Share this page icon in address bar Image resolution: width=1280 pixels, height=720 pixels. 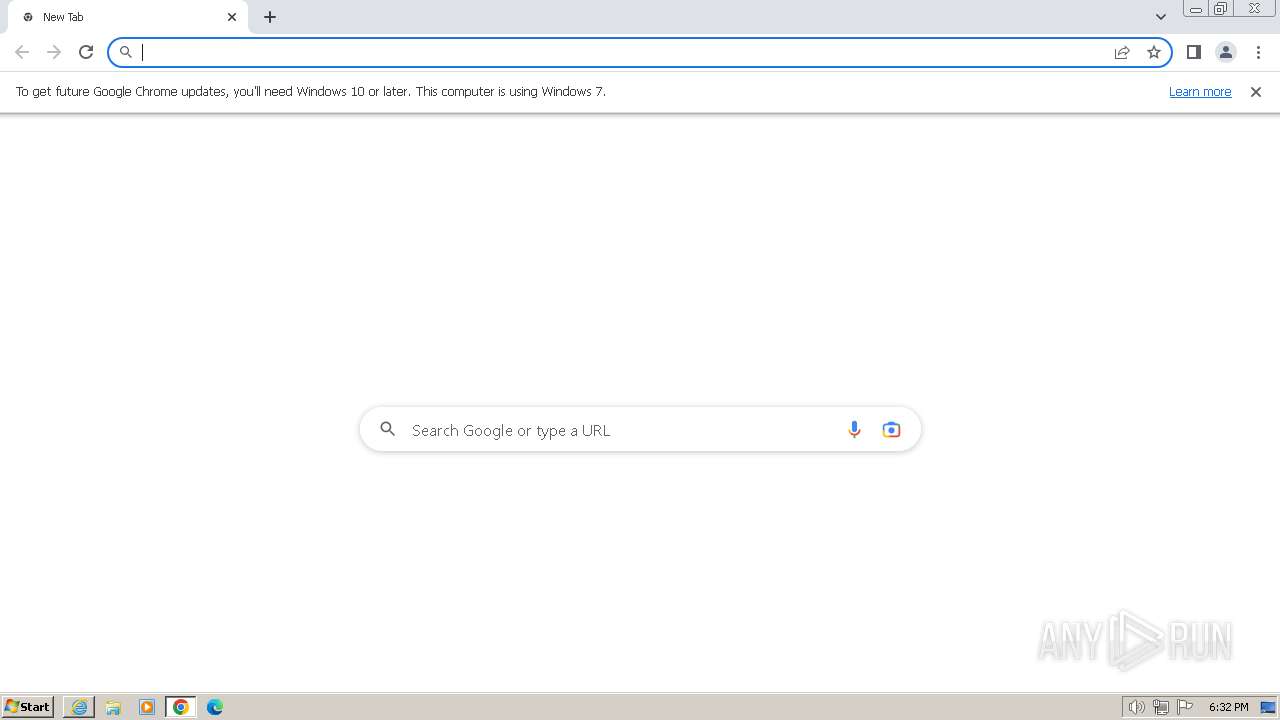click(1122, 52)
